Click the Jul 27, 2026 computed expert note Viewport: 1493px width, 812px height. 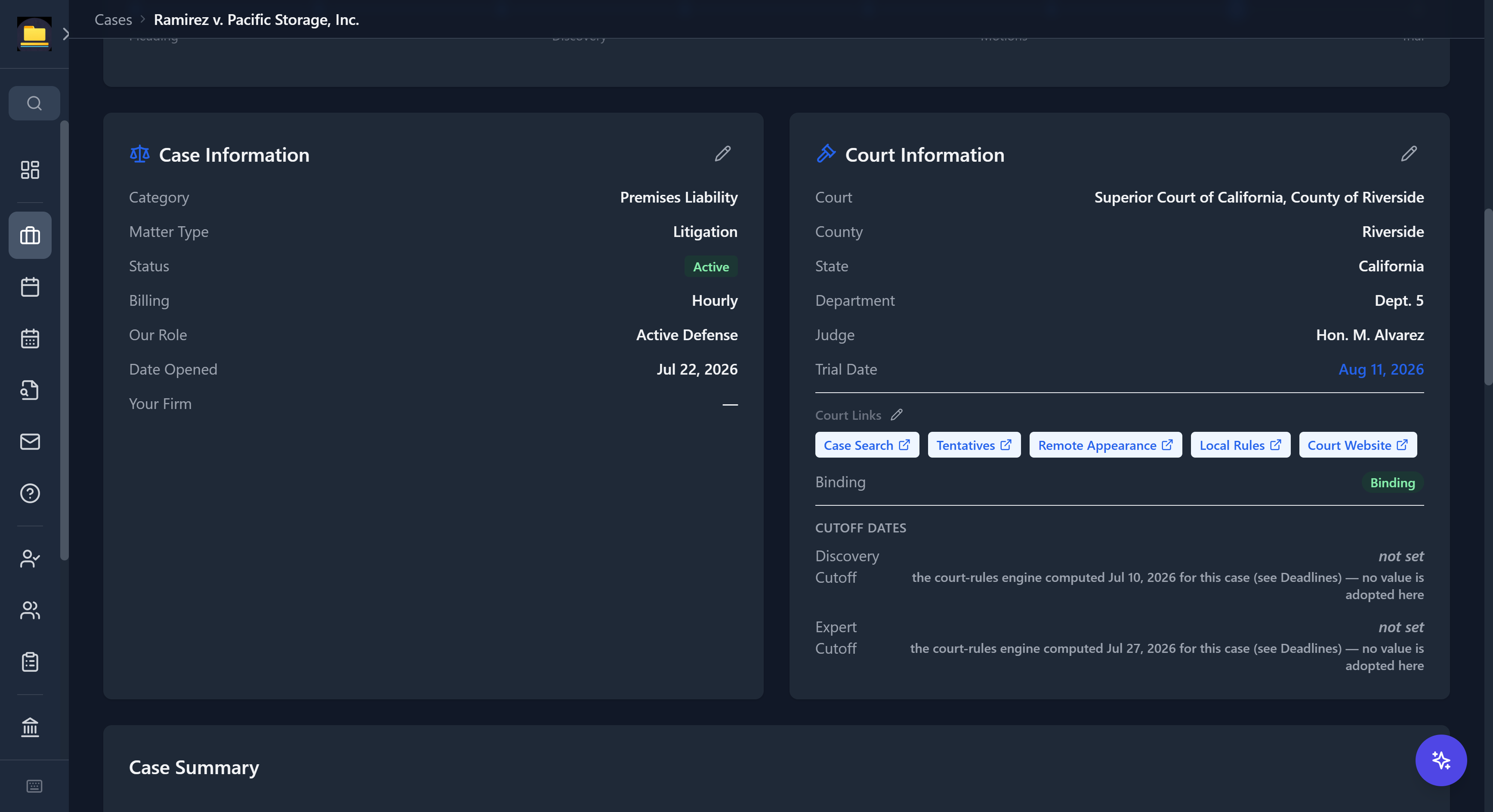[x=1167, y=657]
